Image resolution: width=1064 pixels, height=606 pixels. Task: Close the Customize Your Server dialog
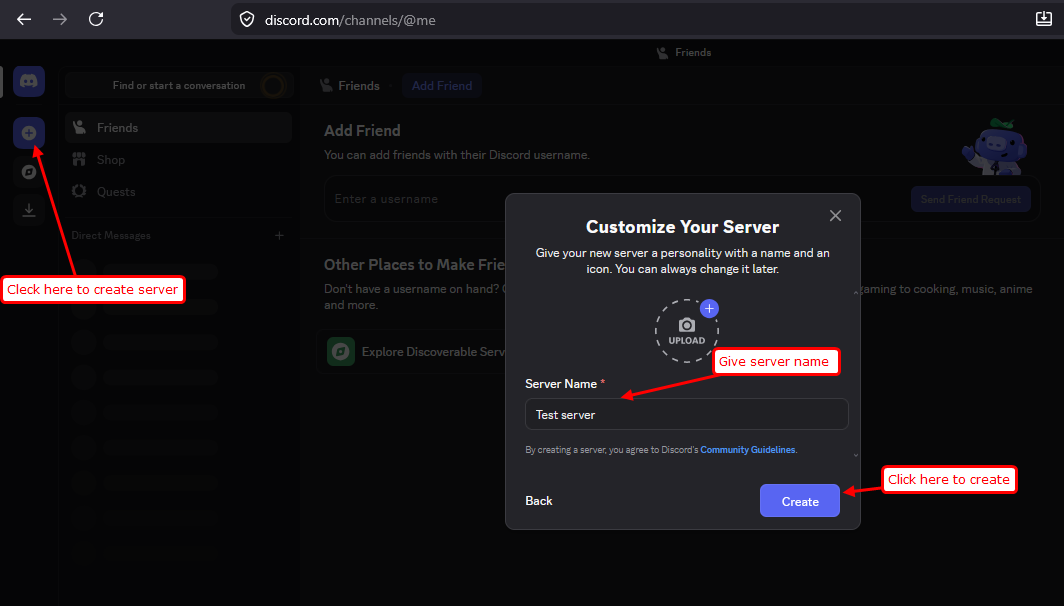click(835, 216)
